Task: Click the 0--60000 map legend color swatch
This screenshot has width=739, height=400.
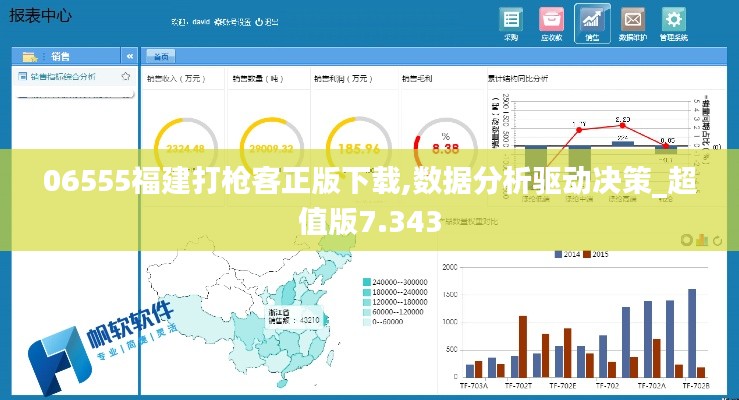Action: coord(365,322)
